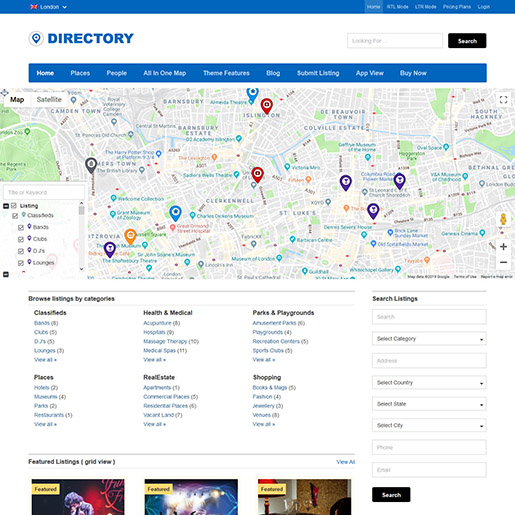Focus the Looking For search field
Image resolution: width=515 pixels, height=515 pixels.
(395, 41)
